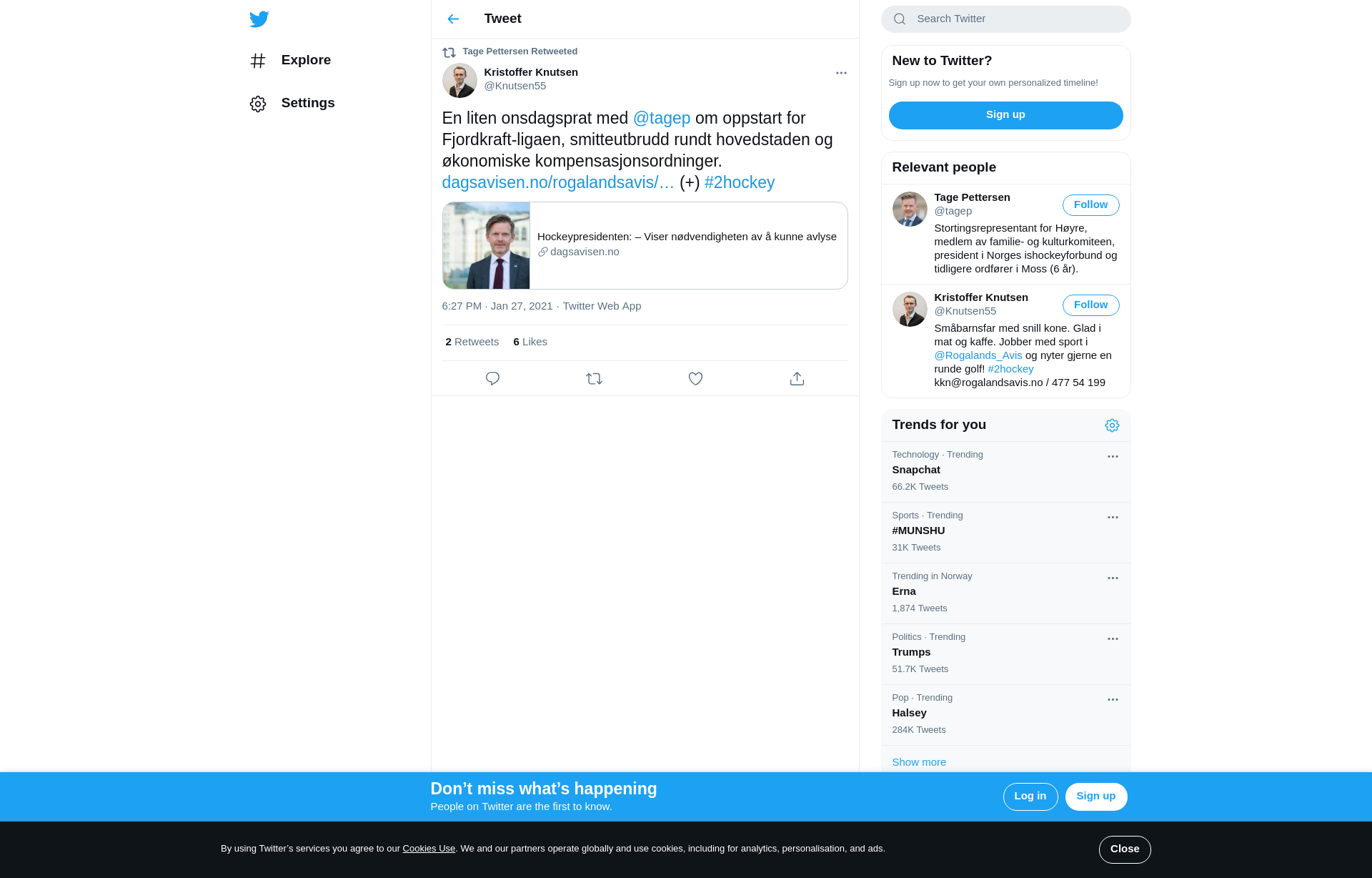Screen dimensions: 1372x878
Task: Focus the Search Twitter field
Action: (1005, 19)
